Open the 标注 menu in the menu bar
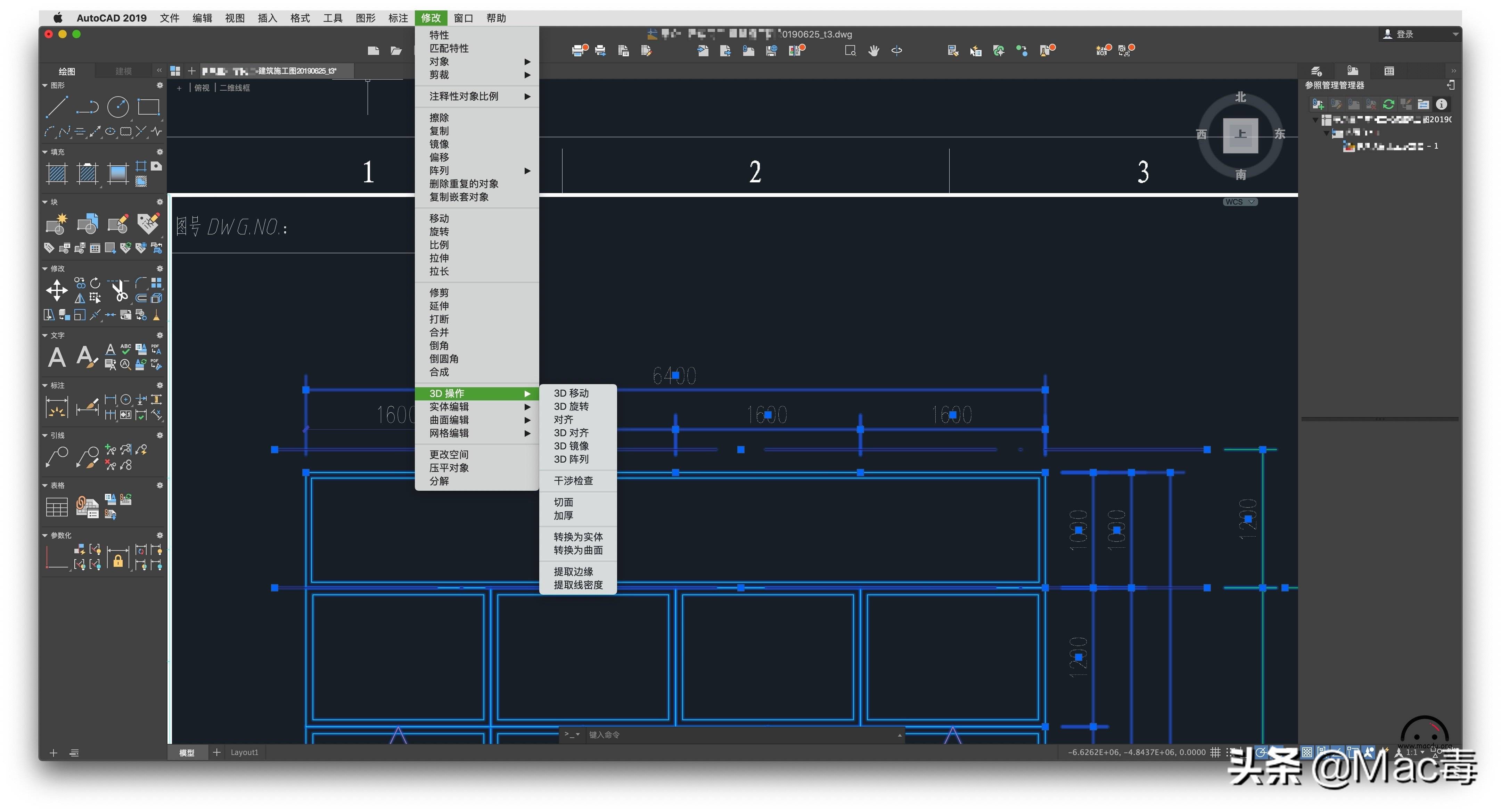The image size is (1501, 812). coord(398,18)
